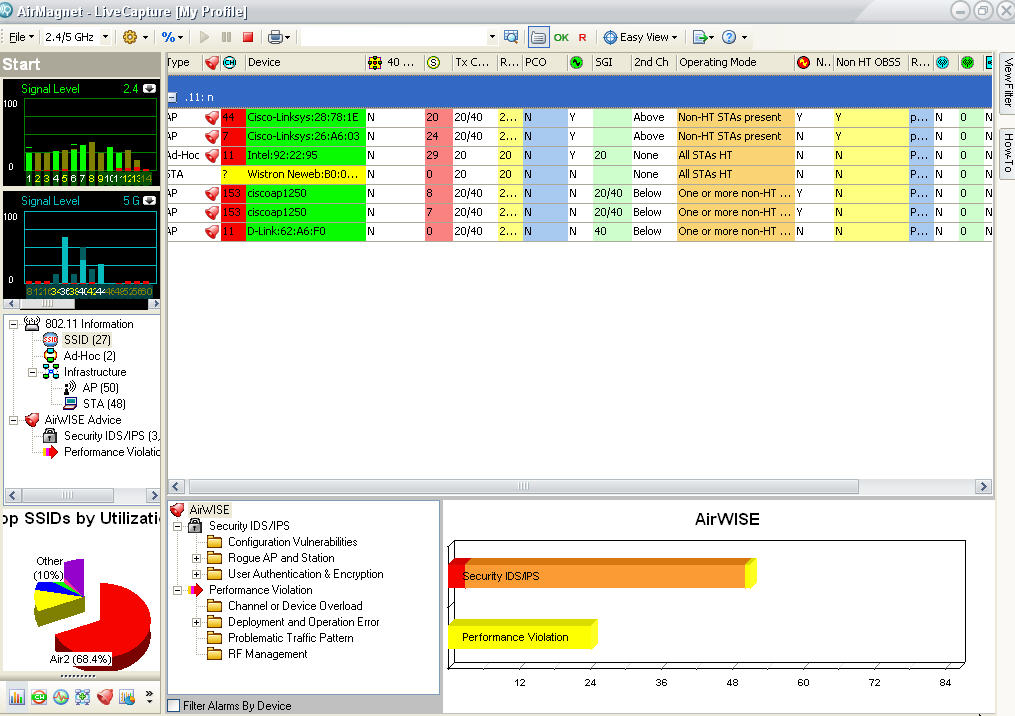Sort by the Non HT OBSS column header
The width and height of the screenshot is (1015, 716).
point(870,62)
